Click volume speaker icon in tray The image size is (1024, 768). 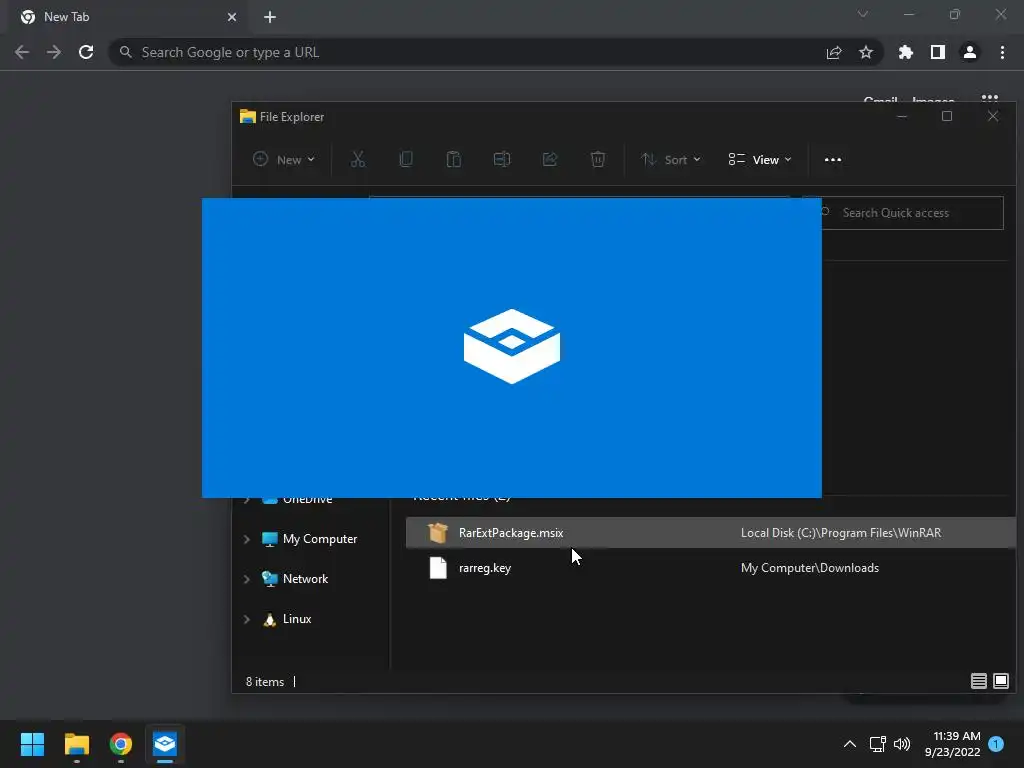(902, 744)
